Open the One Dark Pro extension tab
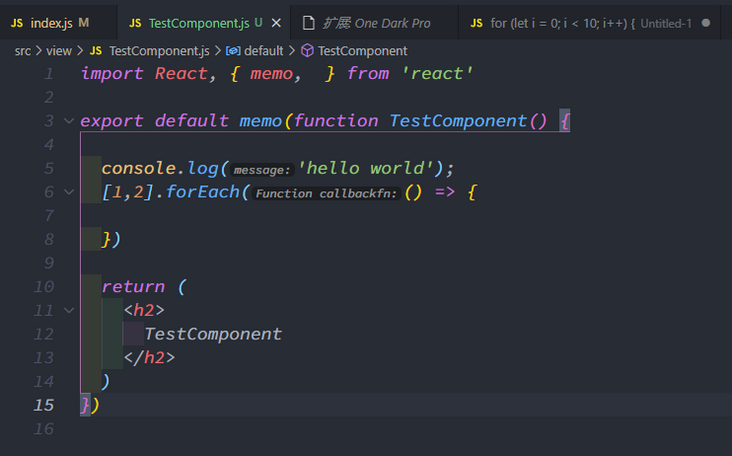Screen dimensions: 732x456 point(374,22)
